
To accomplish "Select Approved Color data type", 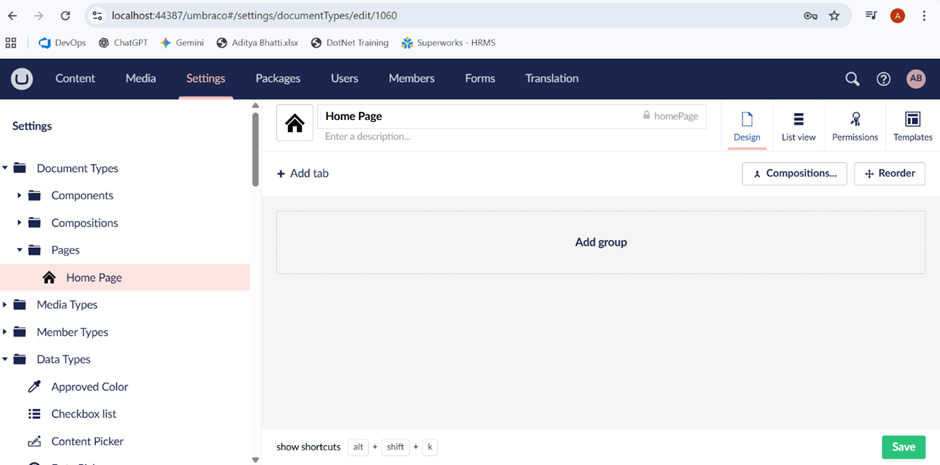I will (x=89, y=387).
